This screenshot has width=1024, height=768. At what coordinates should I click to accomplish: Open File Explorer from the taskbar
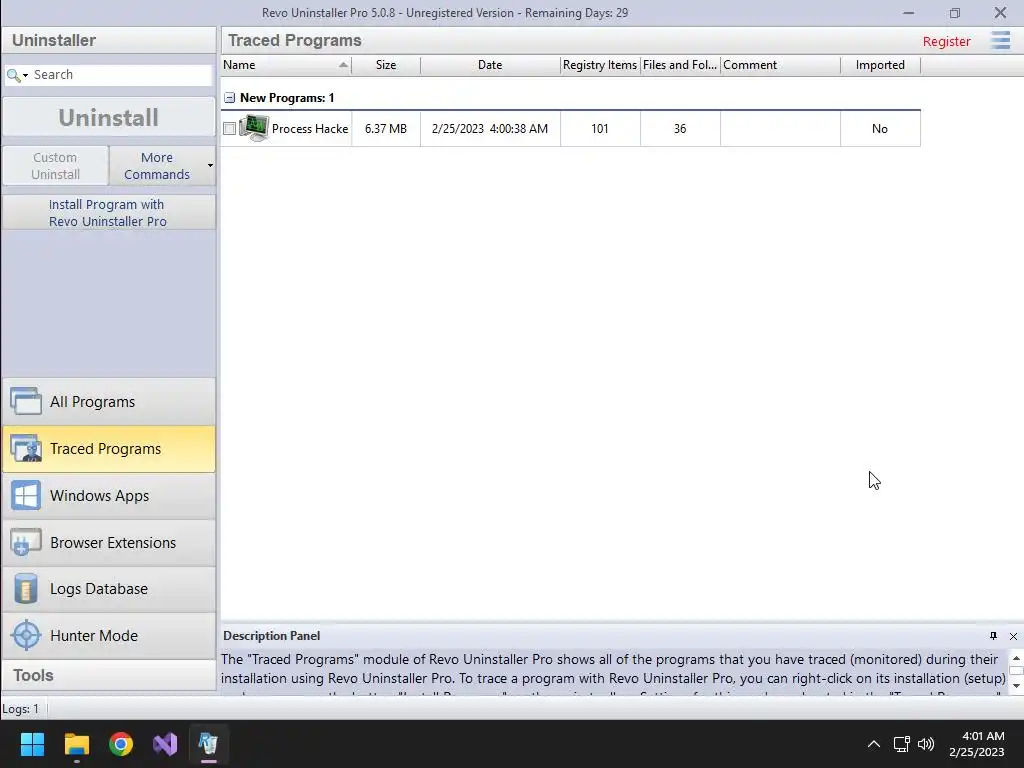76,744
